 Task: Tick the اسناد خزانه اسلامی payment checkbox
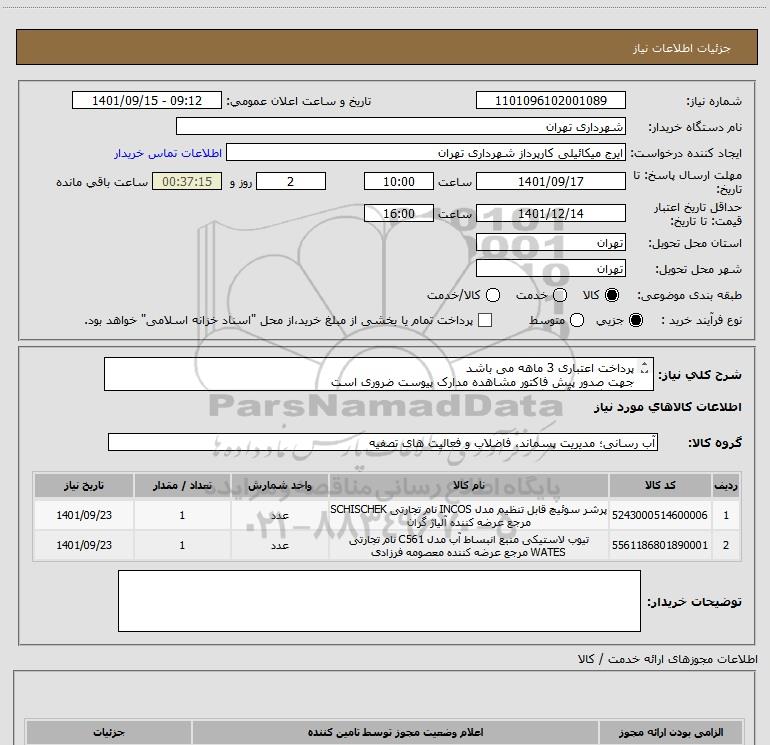tap(485, 320)
